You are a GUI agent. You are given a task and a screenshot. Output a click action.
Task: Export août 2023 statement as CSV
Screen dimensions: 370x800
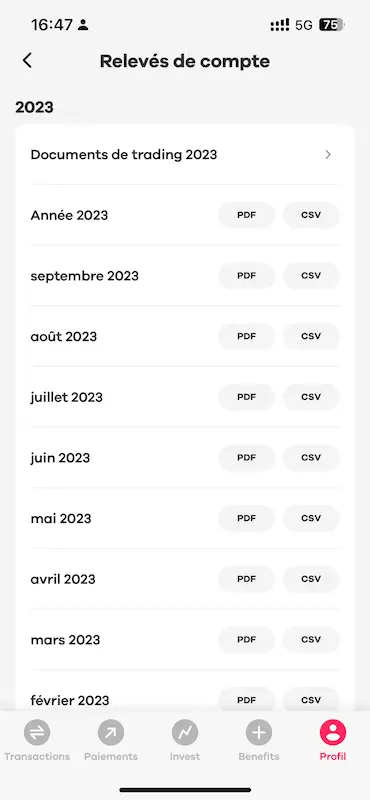pyautogui.click(x=311, y=337)
